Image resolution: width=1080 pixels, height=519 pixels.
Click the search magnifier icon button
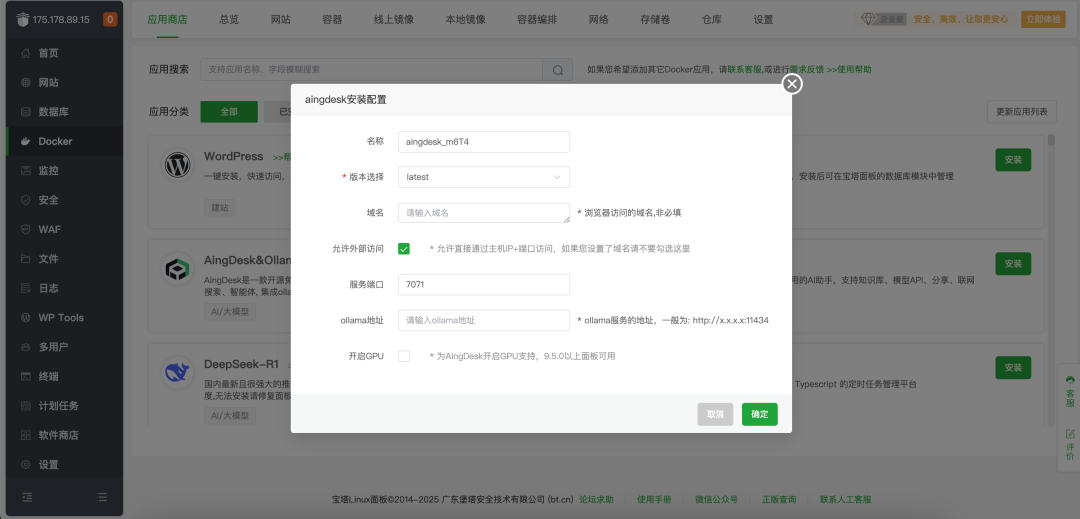pyautogui.click(x=557, y=70)
